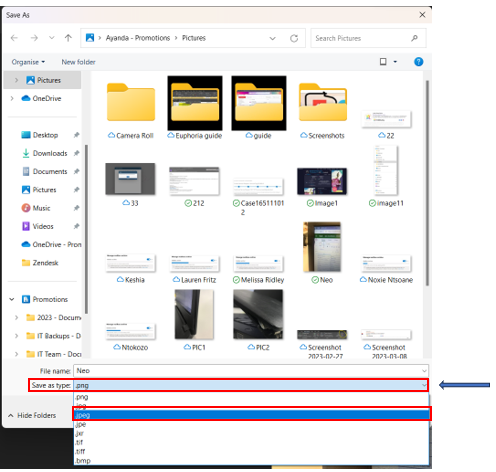
Task: Choose .tif from the type list
Action: click(251, 442)
